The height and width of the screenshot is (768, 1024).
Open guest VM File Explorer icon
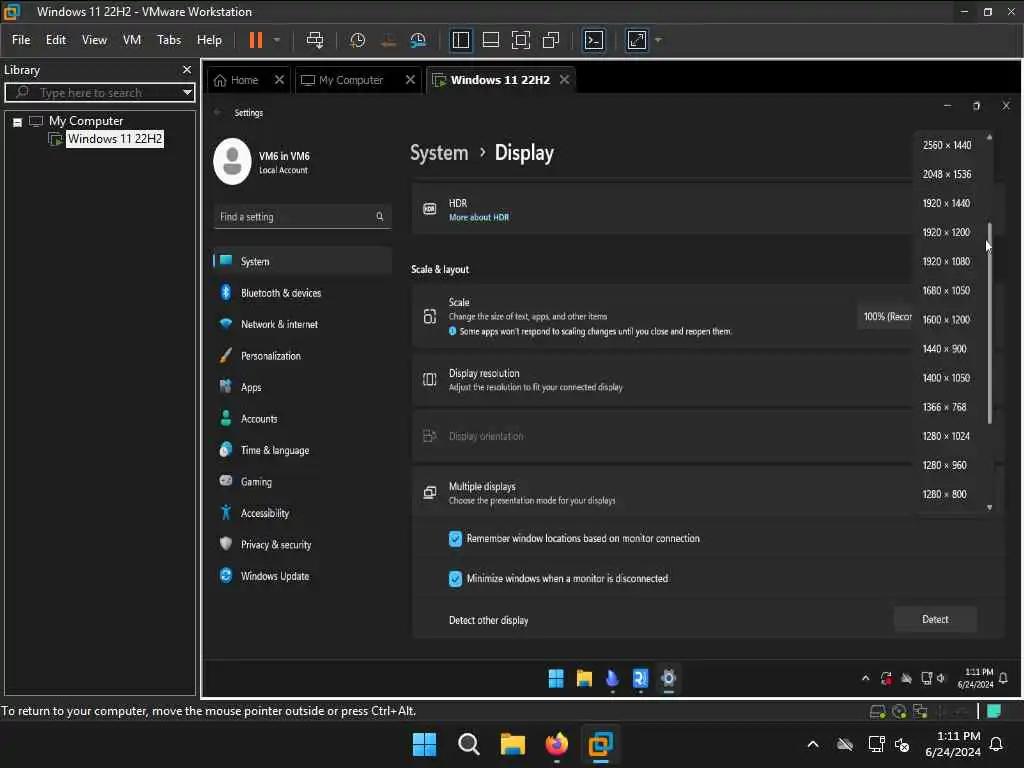pos(584,679)
